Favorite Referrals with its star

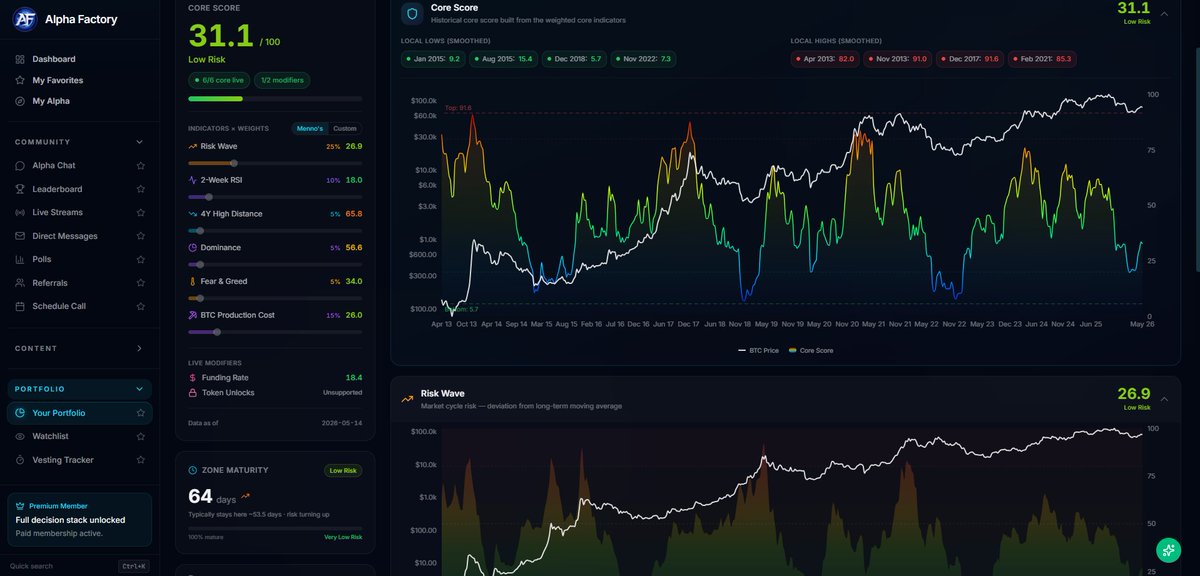coord(140,283)
